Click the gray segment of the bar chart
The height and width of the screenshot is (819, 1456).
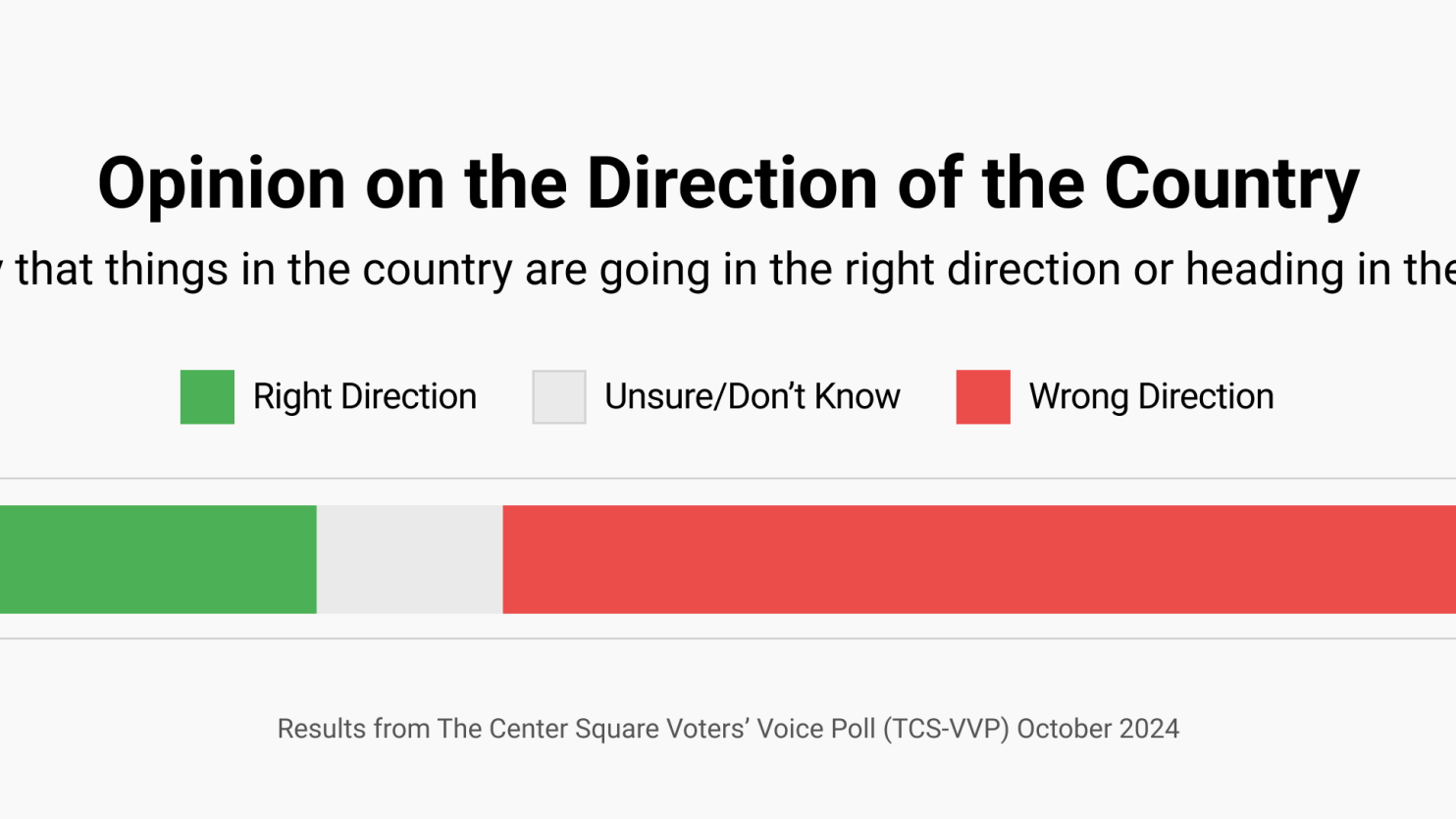[x=409, y=560]
